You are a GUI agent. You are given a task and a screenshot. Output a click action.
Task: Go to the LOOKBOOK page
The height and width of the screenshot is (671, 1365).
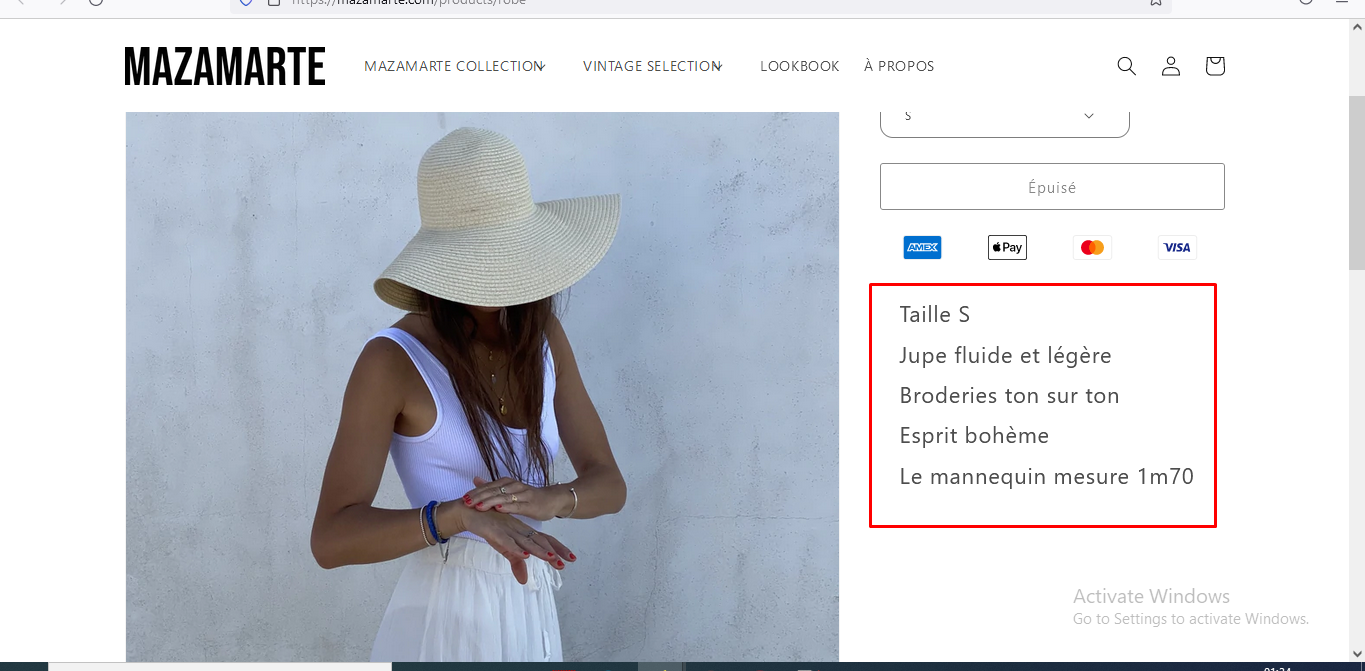(x=800, y=66)
